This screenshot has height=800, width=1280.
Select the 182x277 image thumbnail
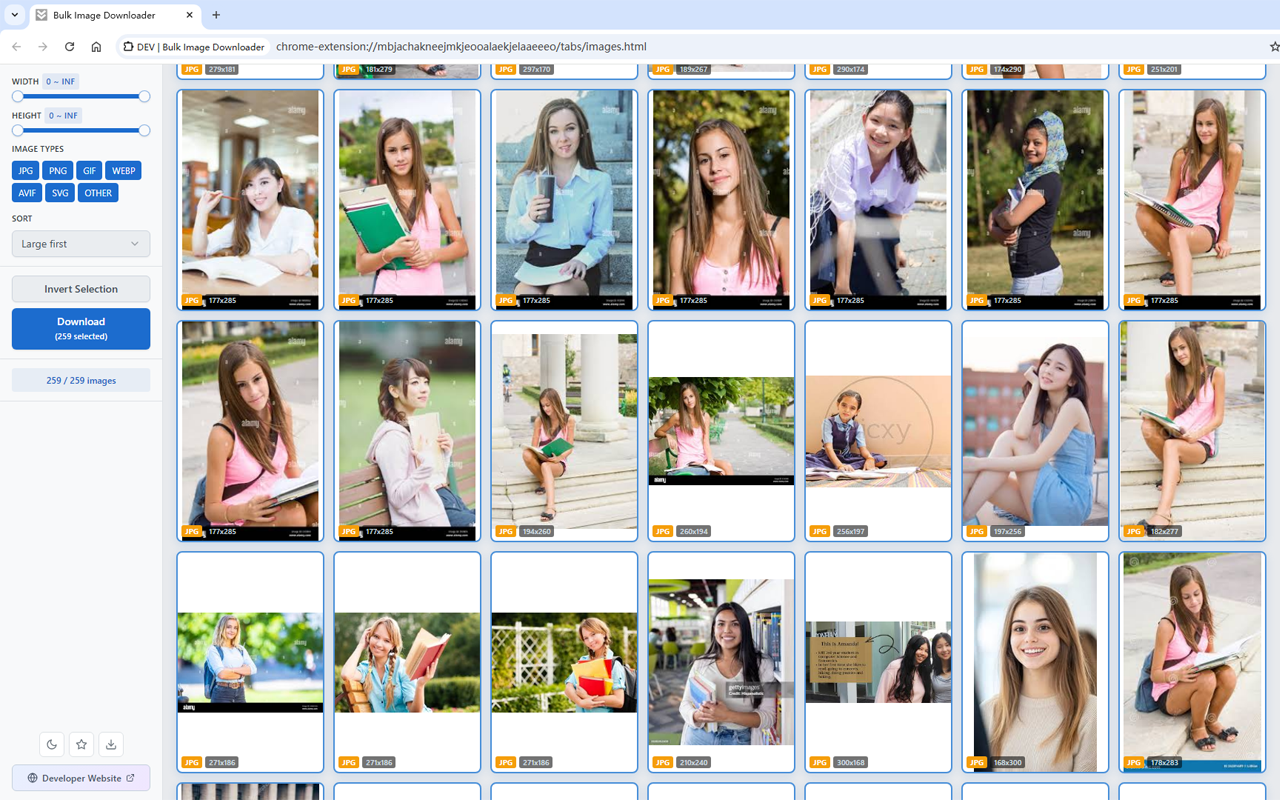pos(1192,431)
